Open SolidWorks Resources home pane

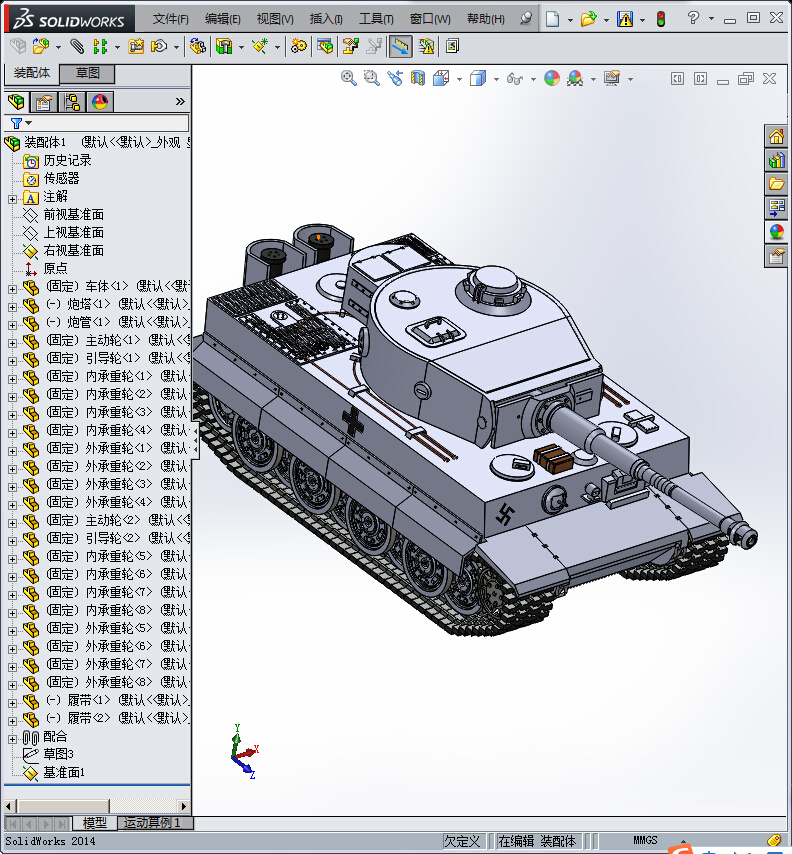tap(776, 136)
